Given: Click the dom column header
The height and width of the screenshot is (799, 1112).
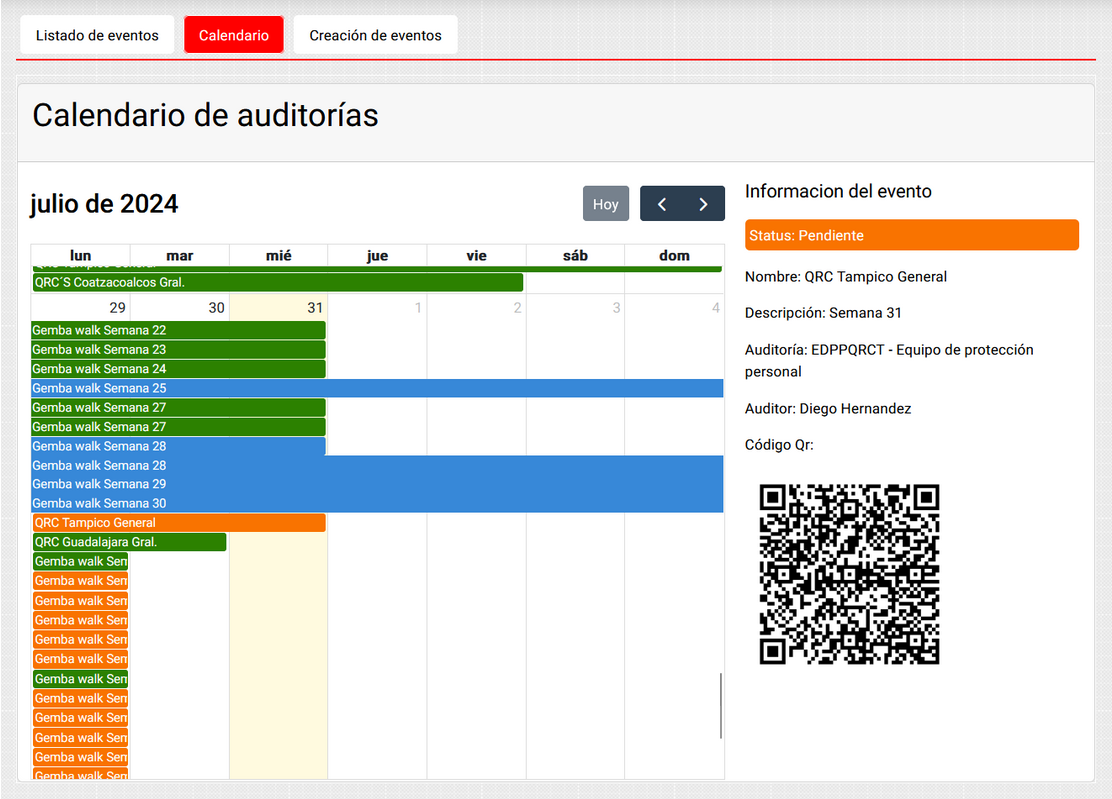Looking at the screenshot, I should click(x=674, y=255).
